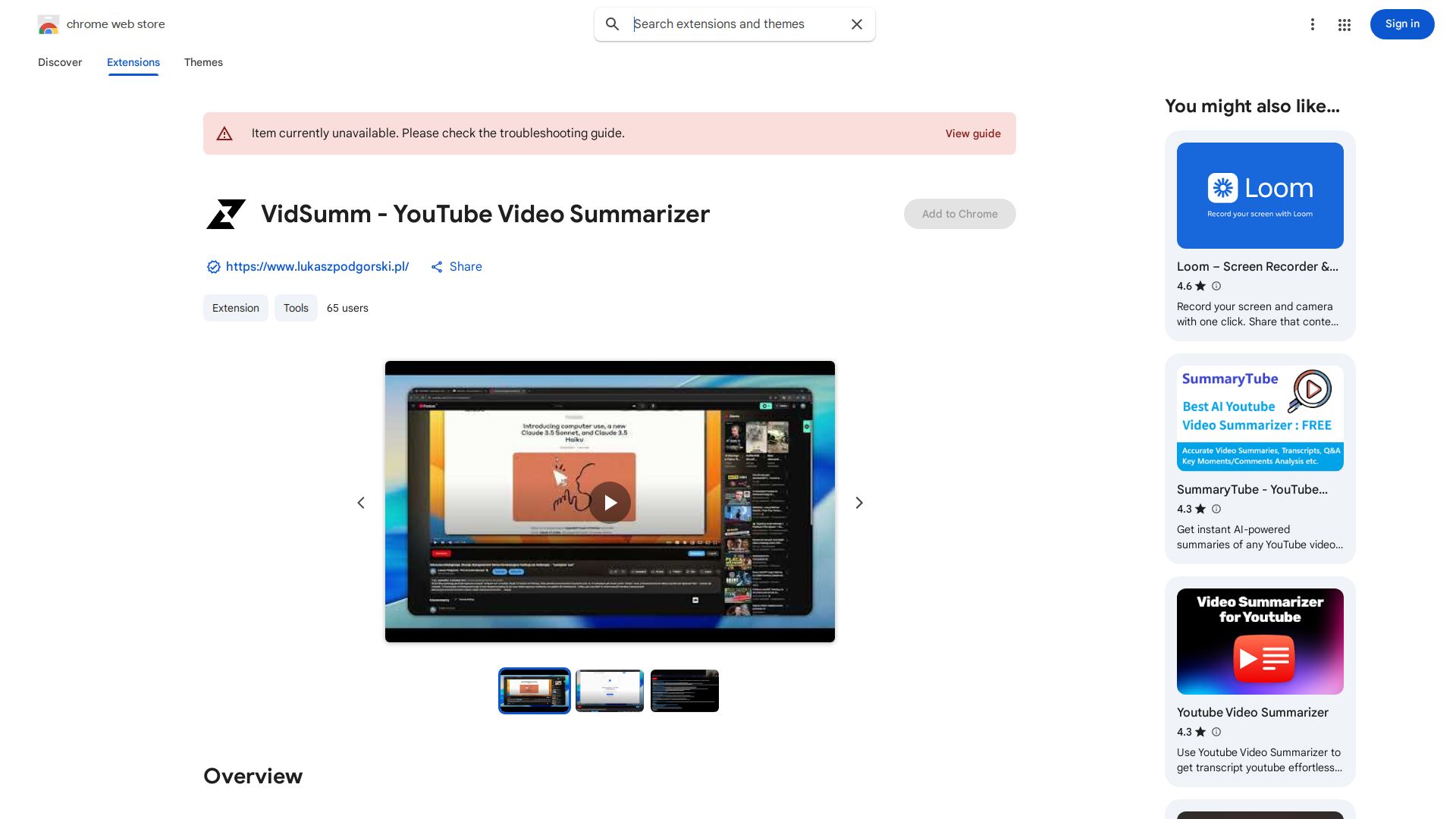Click the search magnifier icon
The width and height of the screenshot is (1456, 819).
tap(612, 24)
